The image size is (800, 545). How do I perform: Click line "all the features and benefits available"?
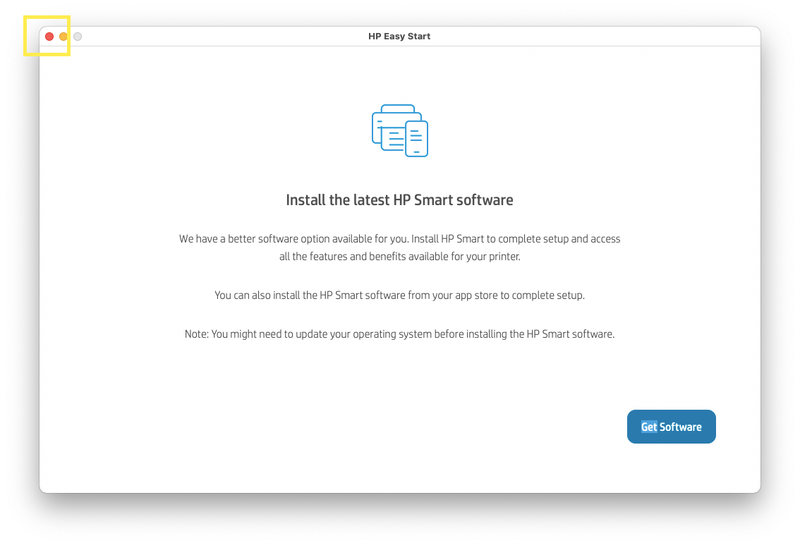[x=364, y=256]
